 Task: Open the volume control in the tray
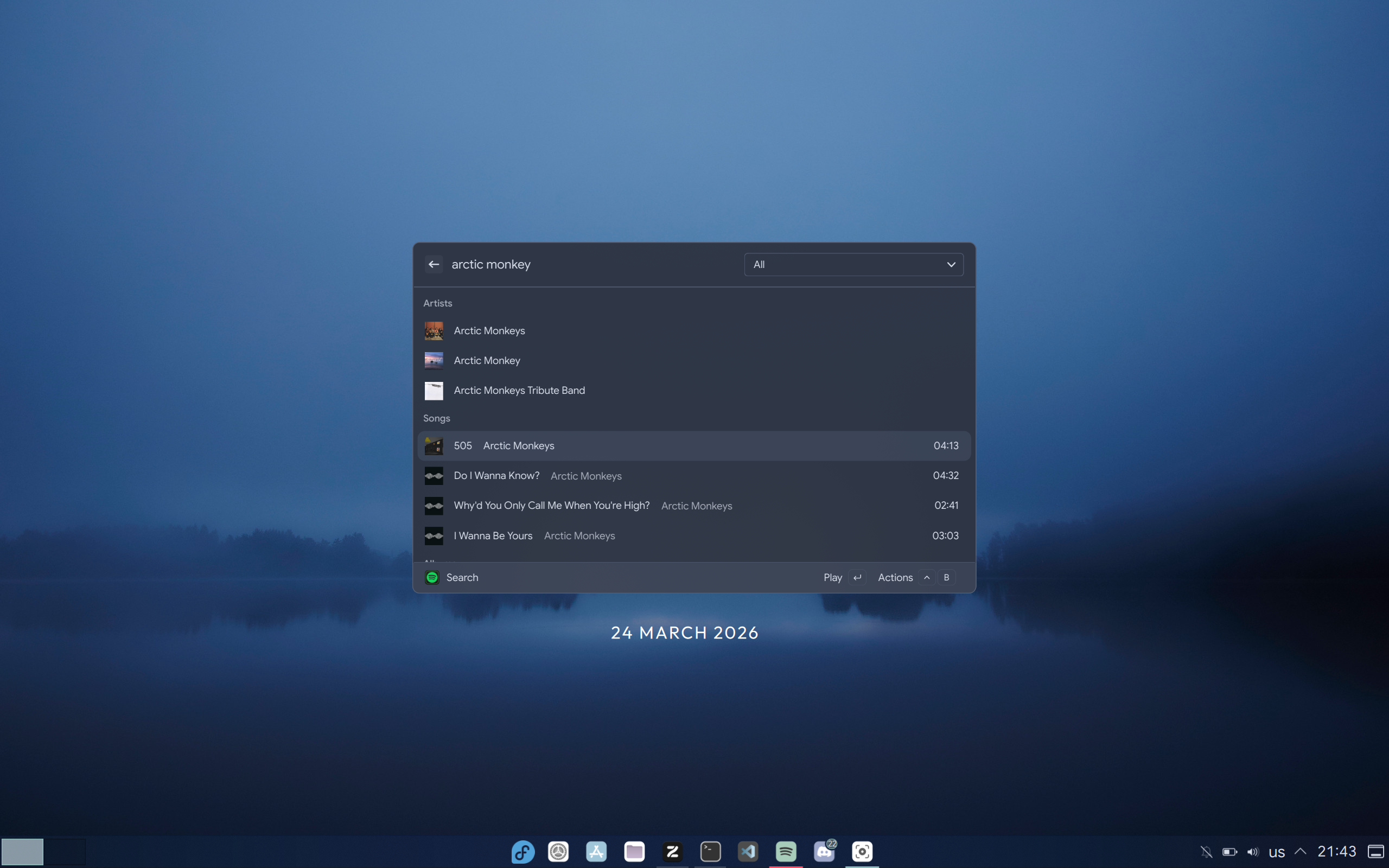coord(1253,852)
